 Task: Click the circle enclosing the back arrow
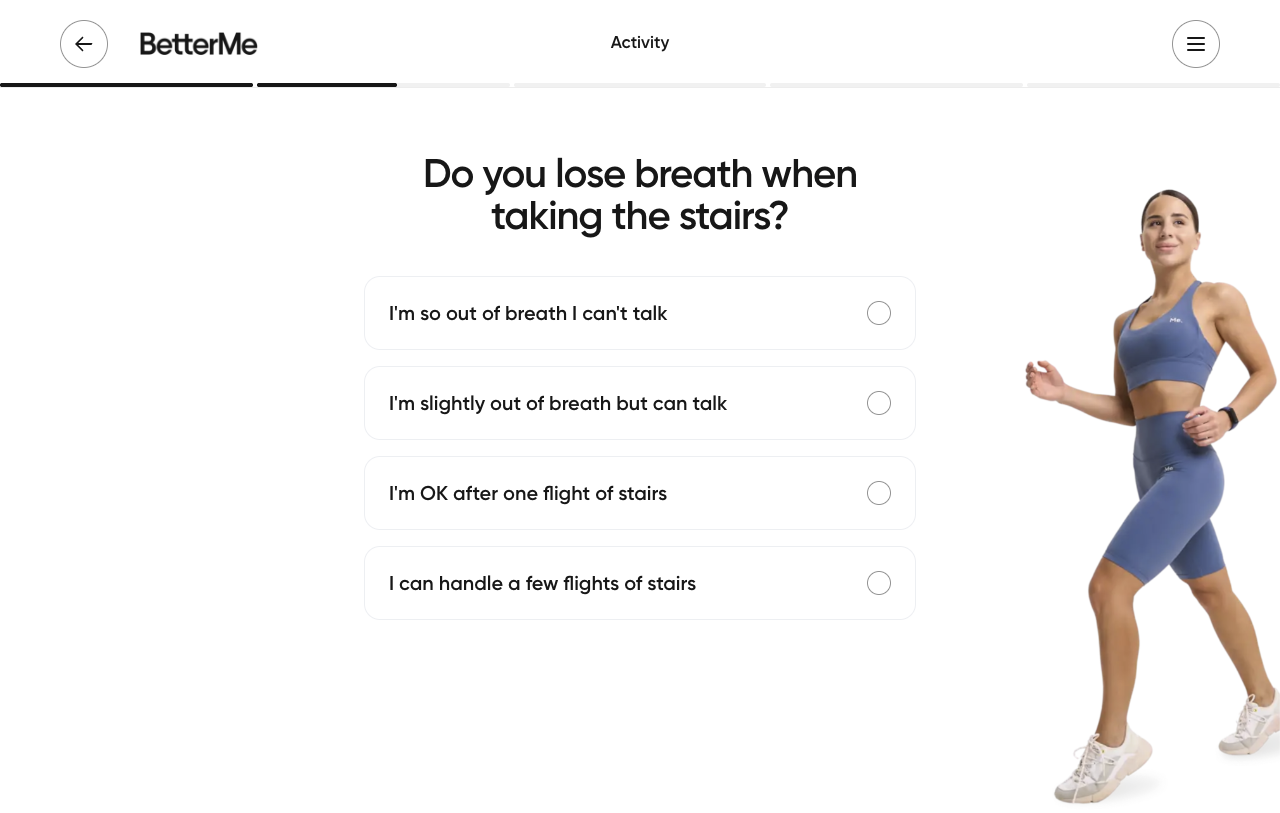[x=83, y=44]
